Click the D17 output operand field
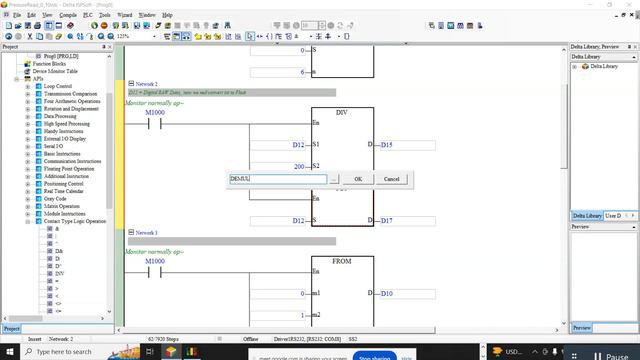Image resolution: width=640 pixels, height=360 pixels. (407, 221)
